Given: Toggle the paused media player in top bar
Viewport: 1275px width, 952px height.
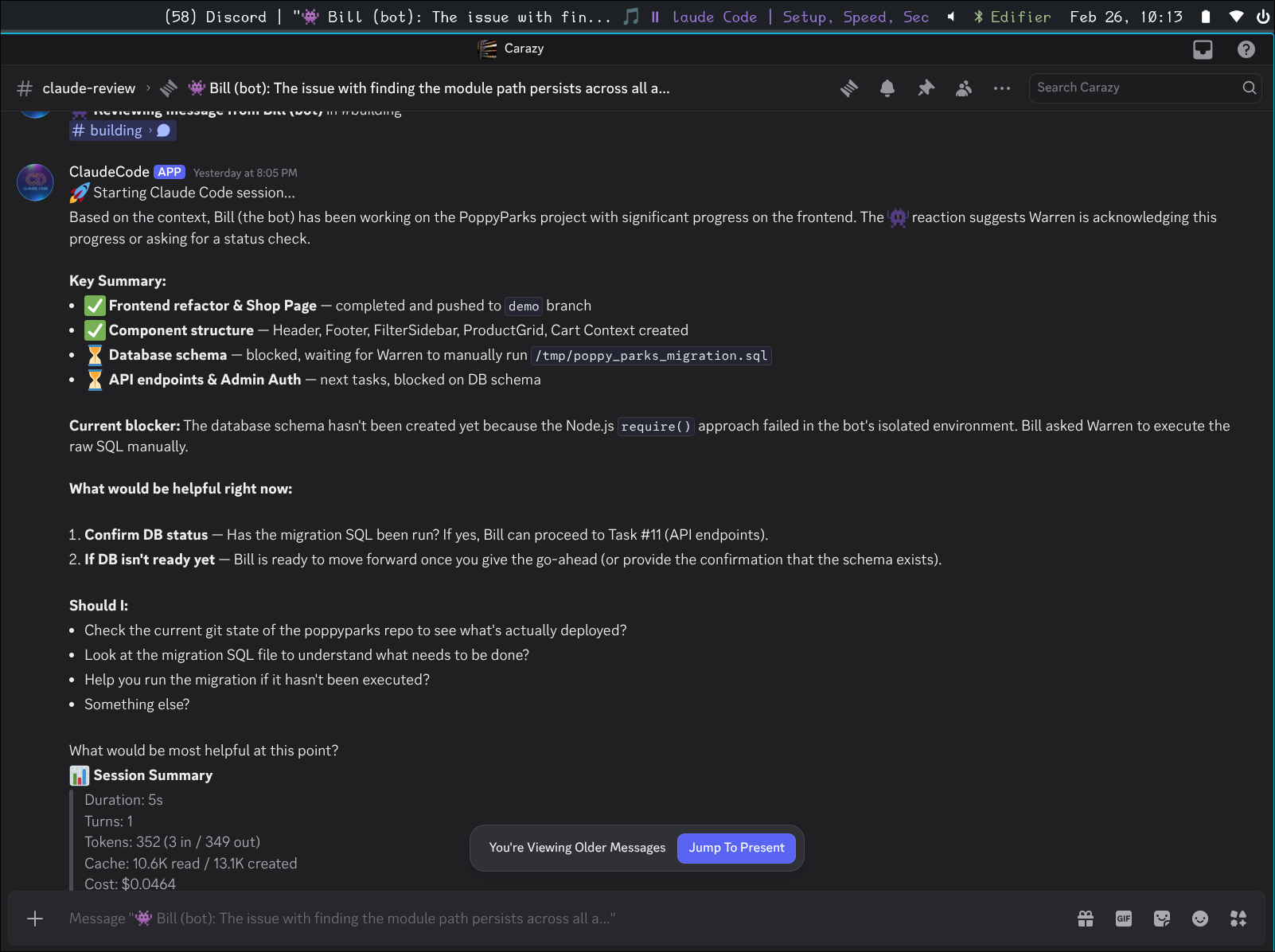Looking at the screenshot, I should pyautogui.click(x=655, y=17).
